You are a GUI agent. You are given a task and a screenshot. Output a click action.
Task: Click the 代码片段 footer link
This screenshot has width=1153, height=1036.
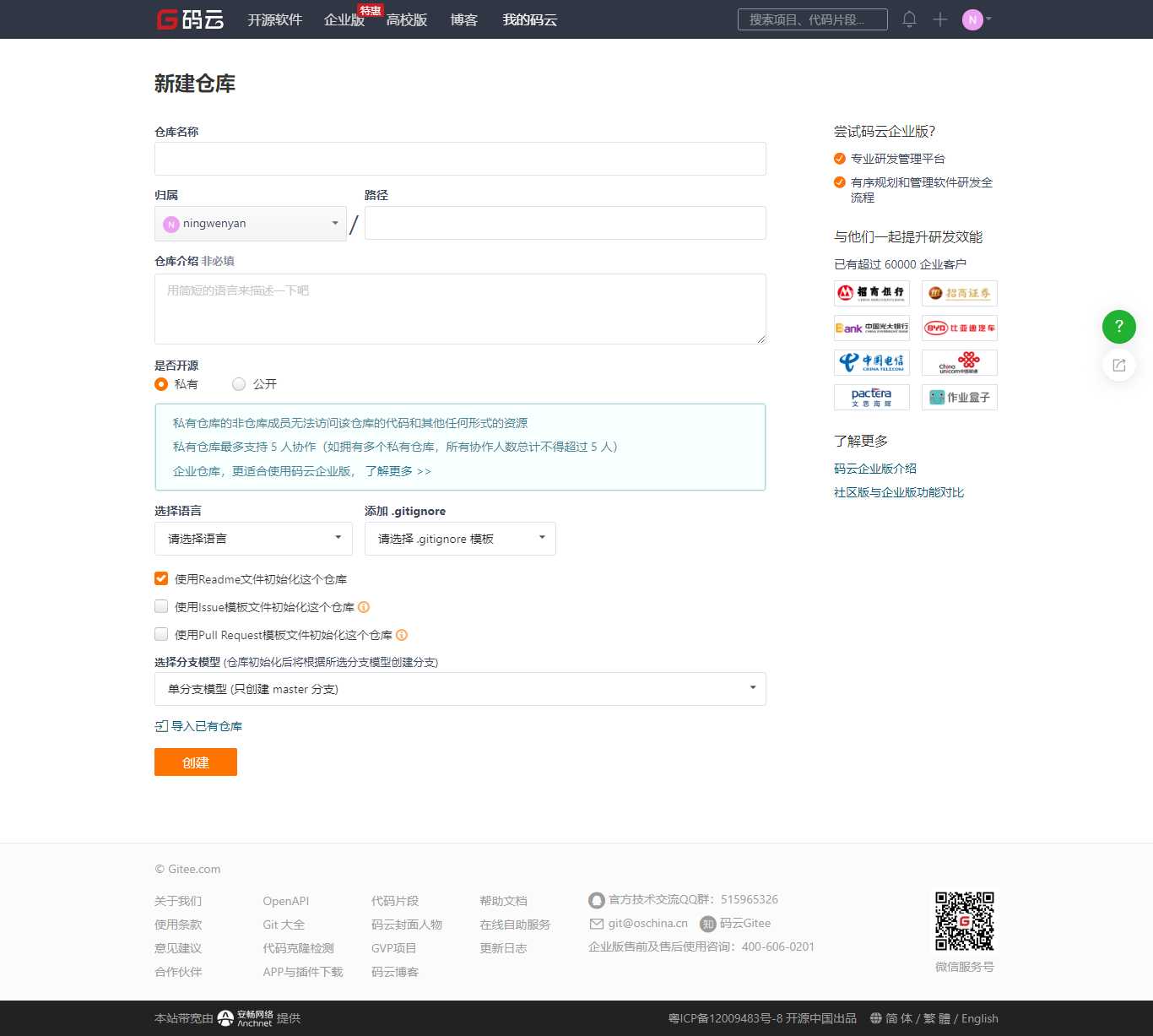[x=395, y=901]
